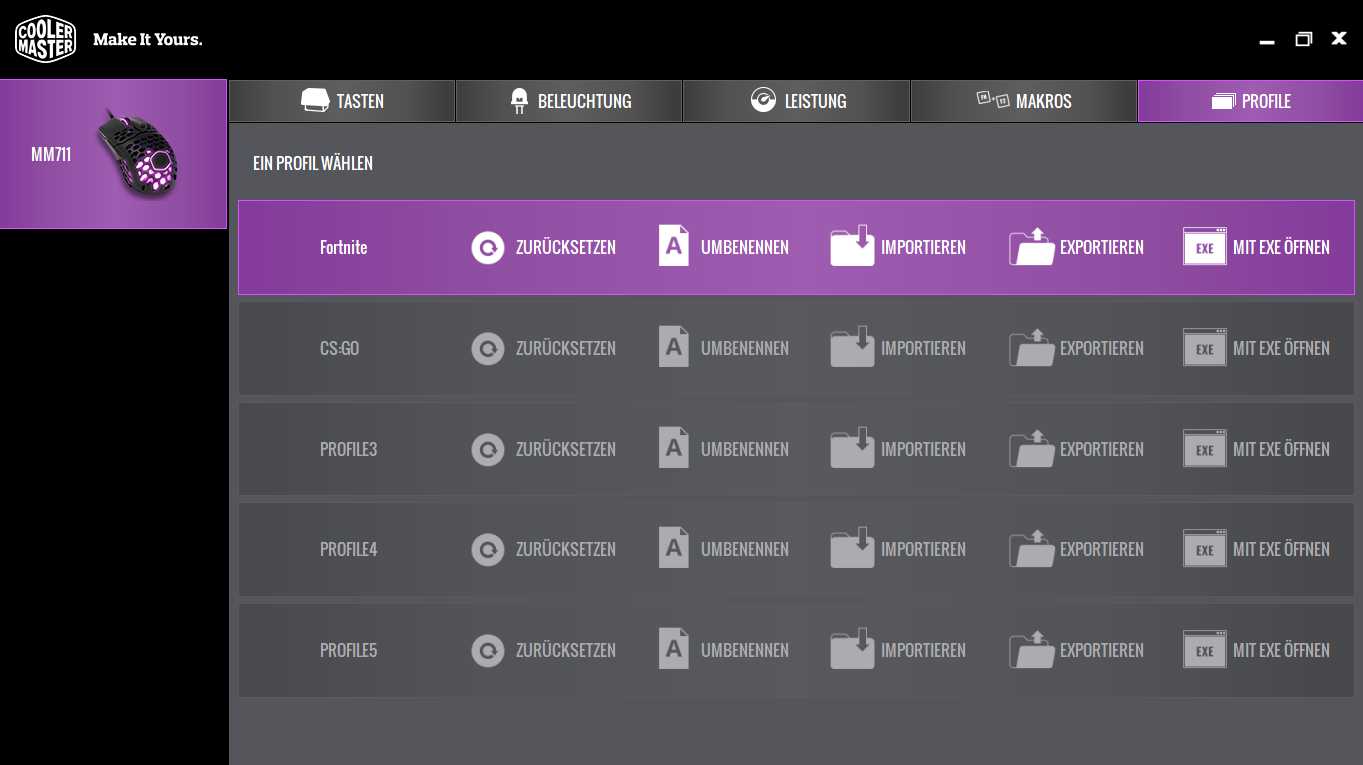This screenshot has width=1363, height=765.
Task: Click the import icon in CS:GO row
Action: 852,347
